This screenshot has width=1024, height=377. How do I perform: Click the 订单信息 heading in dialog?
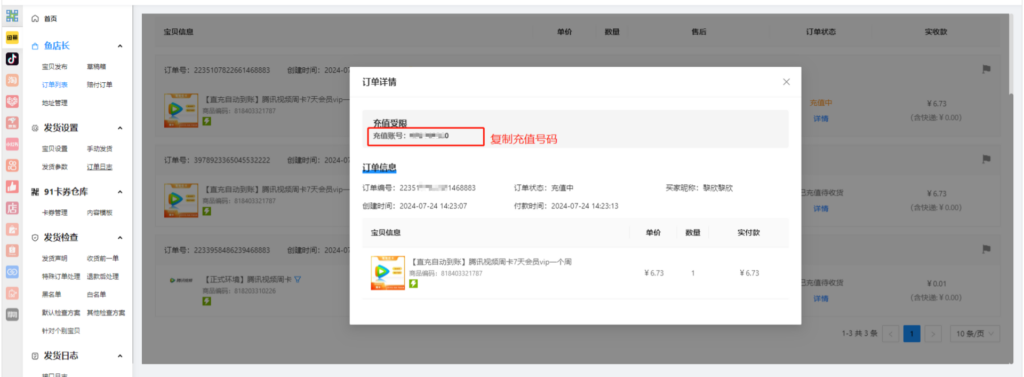coord(379,167)
